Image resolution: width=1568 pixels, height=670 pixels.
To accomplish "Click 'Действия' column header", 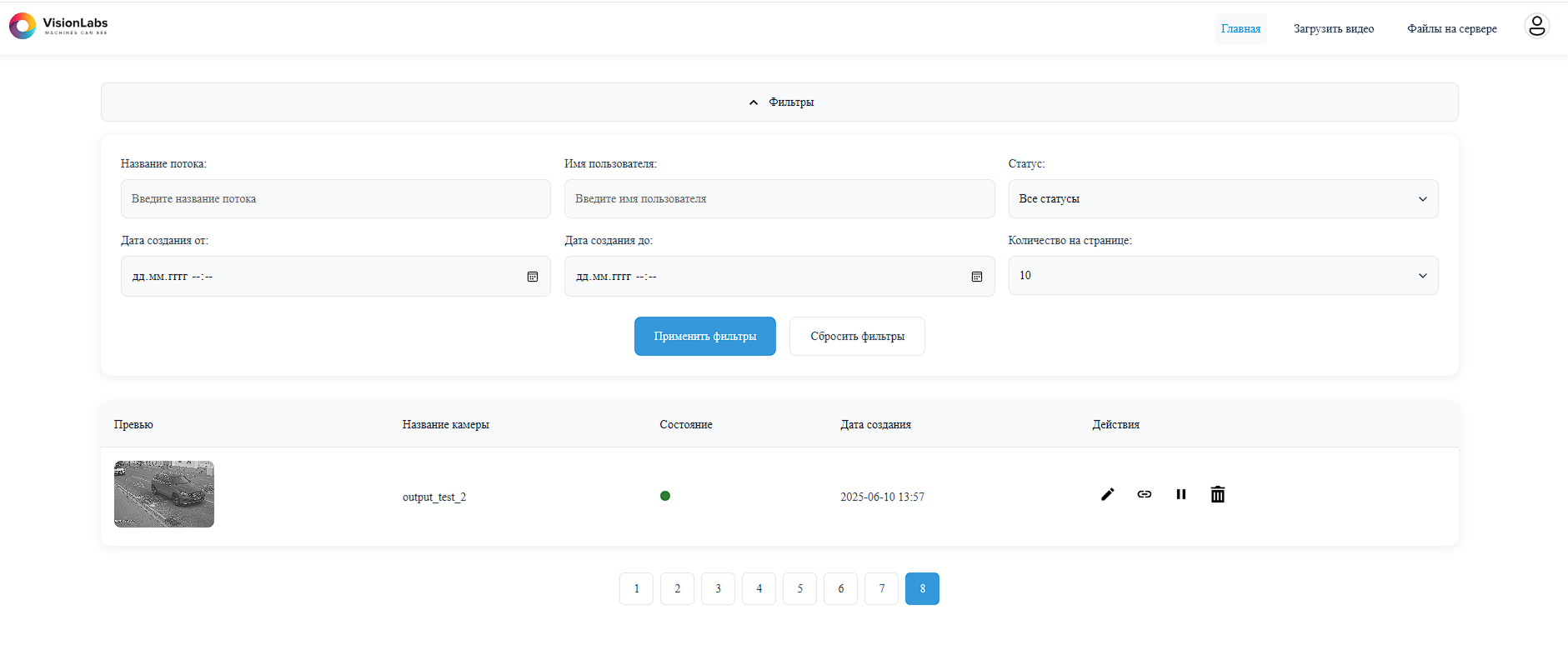I will 1115,424.
